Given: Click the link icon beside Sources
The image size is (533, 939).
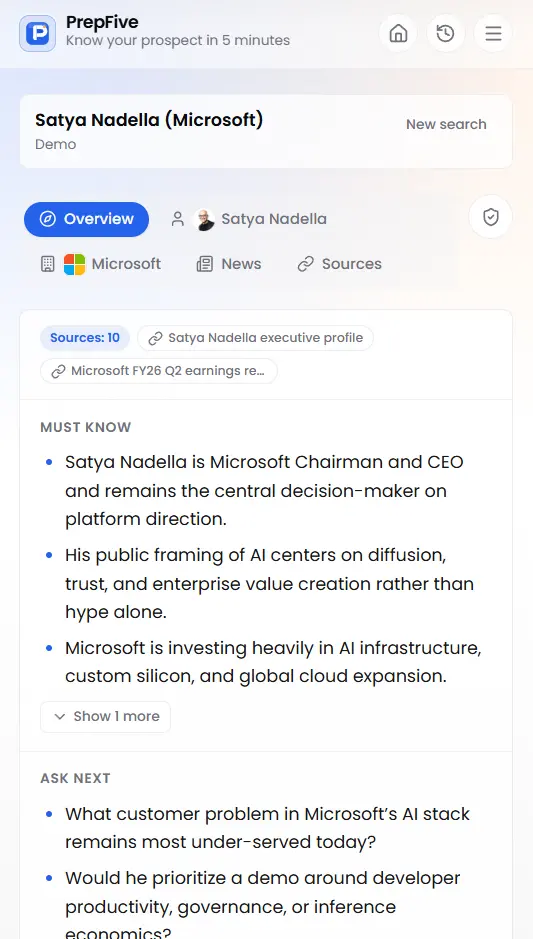Looking at the screenshot, I should point(305,264).
